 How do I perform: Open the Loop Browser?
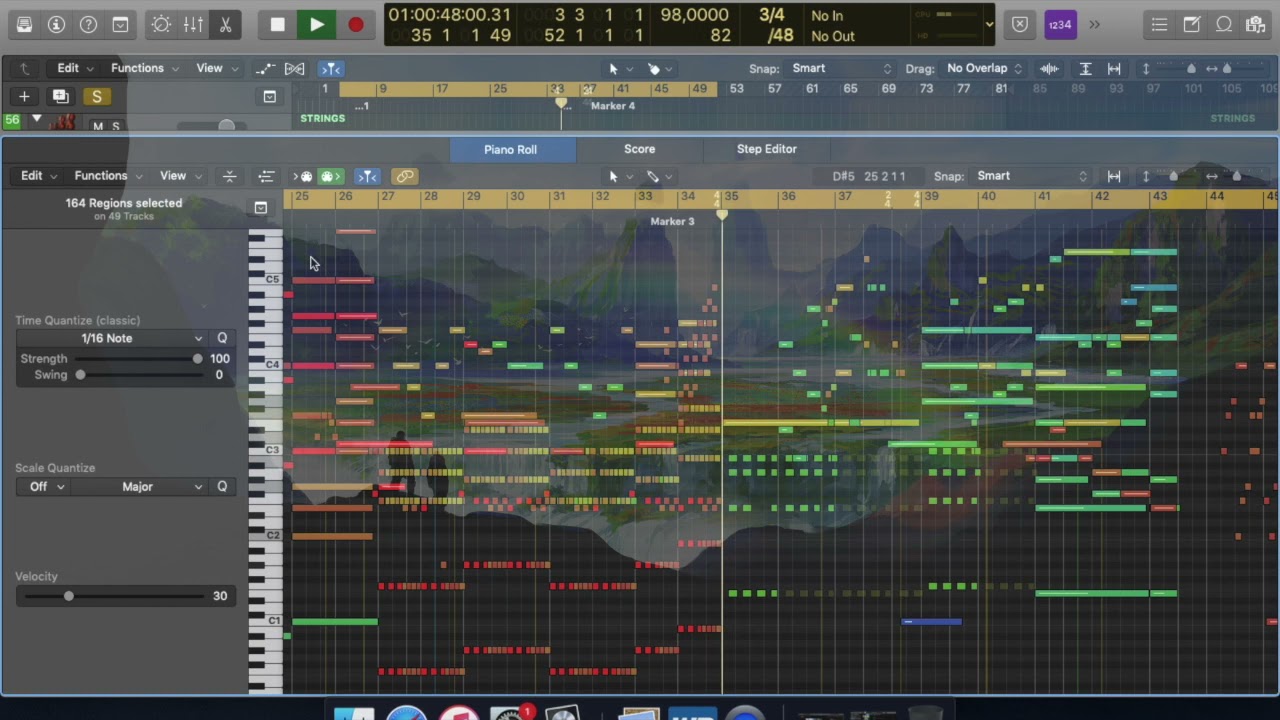[1224, 24]
